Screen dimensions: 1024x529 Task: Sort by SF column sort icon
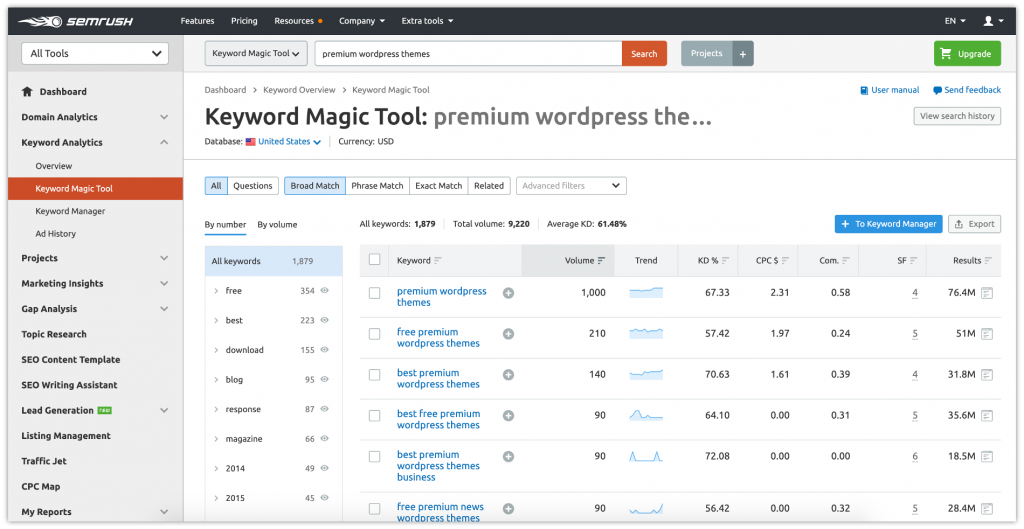(x=914, y=261)
